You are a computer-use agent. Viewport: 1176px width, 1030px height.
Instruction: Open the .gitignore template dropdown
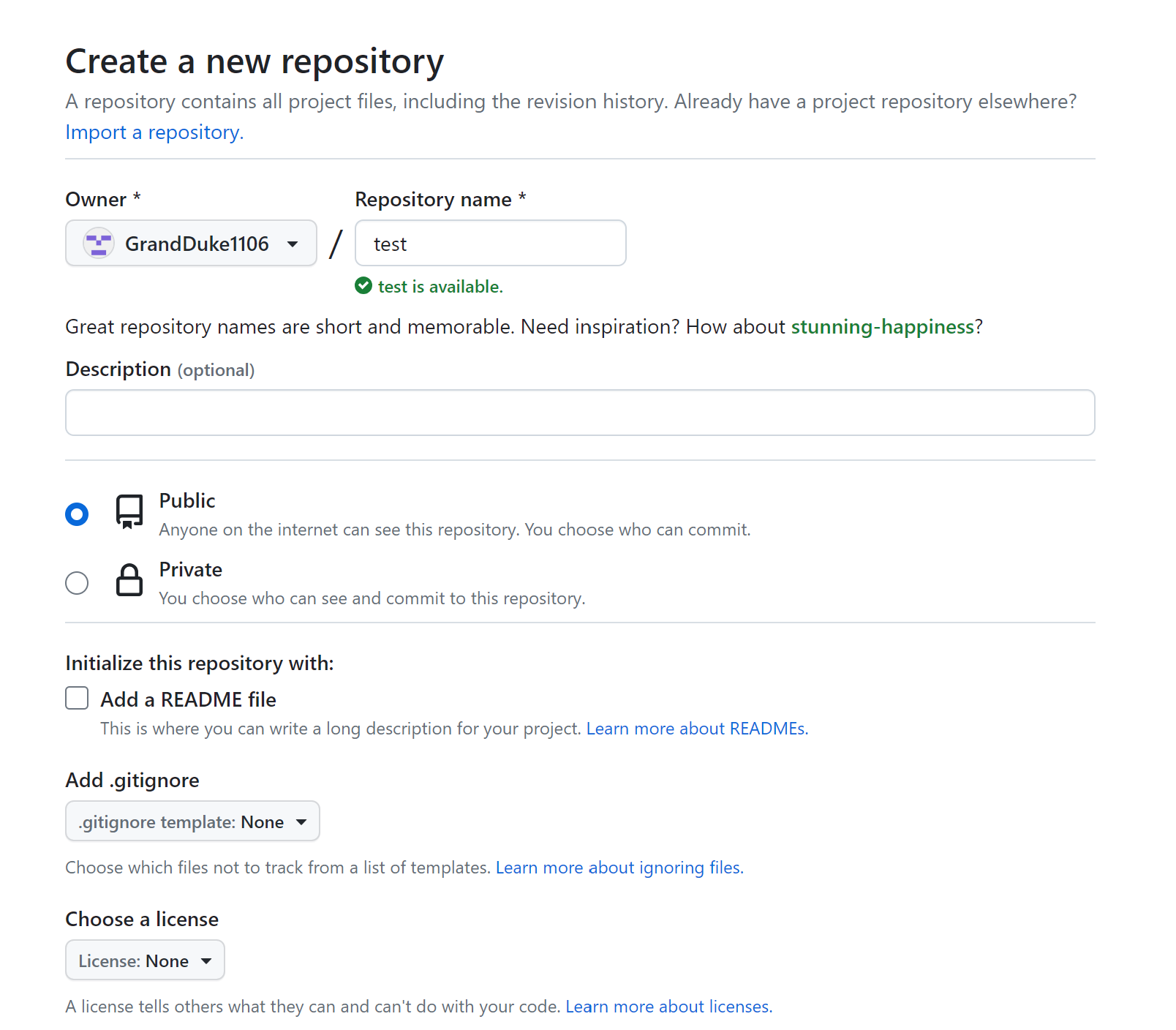click(x=192, y=821)
